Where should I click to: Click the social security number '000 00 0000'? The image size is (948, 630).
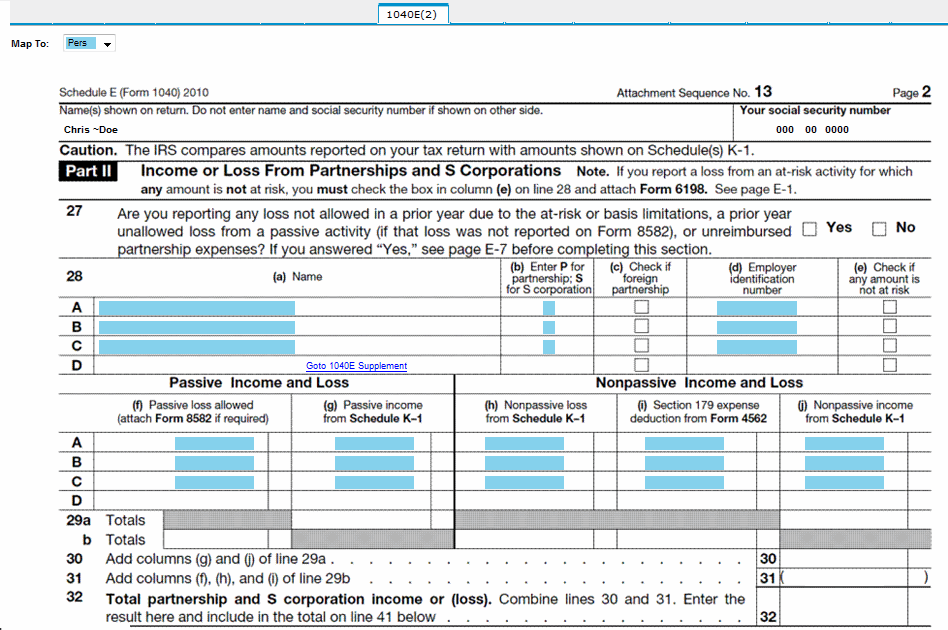tap(812, 129)
